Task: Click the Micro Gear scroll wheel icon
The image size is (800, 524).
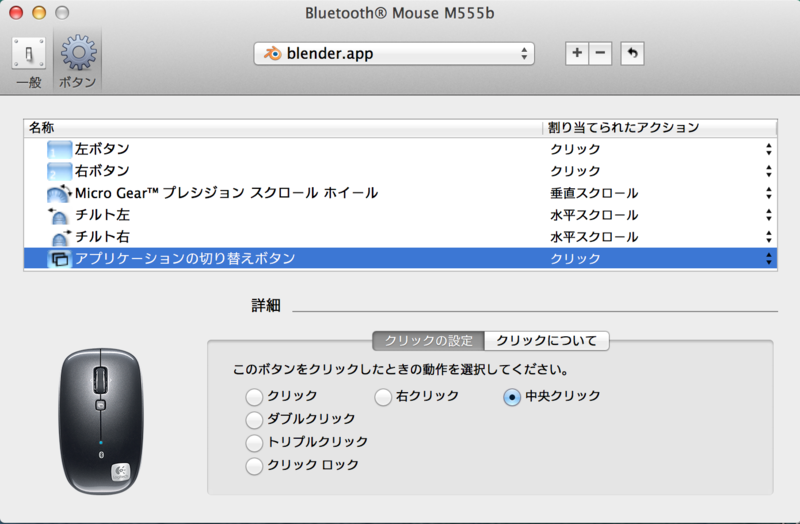Action: (59, 193)
